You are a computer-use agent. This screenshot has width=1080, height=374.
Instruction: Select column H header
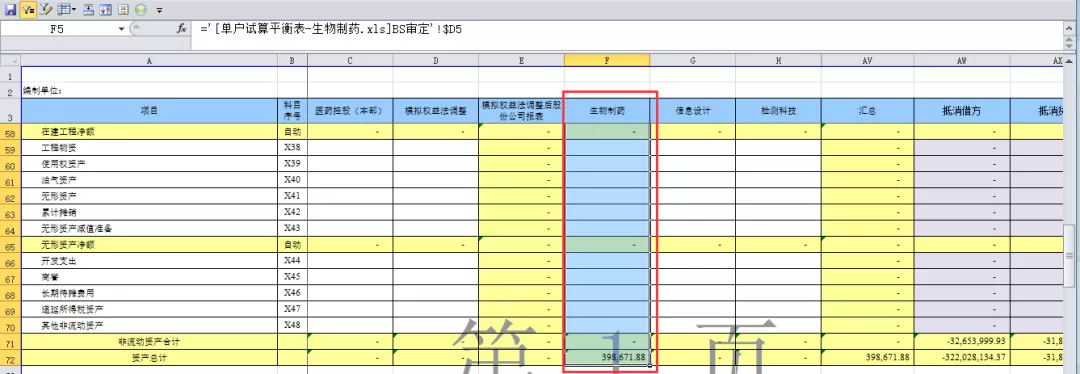(778, 61)
